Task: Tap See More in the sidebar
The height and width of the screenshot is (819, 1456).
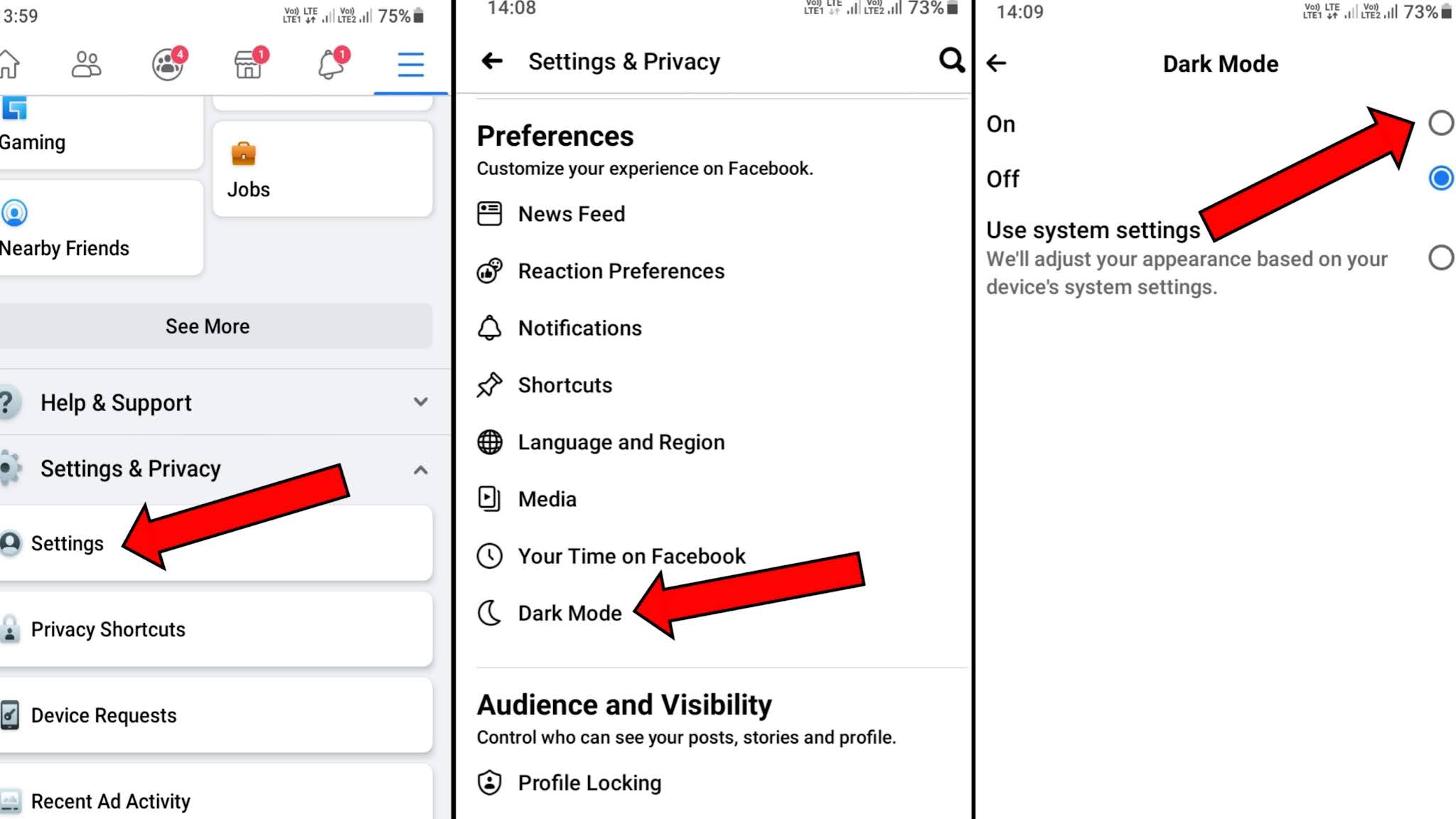Action: pyautogui.click(x=206, y=326)
